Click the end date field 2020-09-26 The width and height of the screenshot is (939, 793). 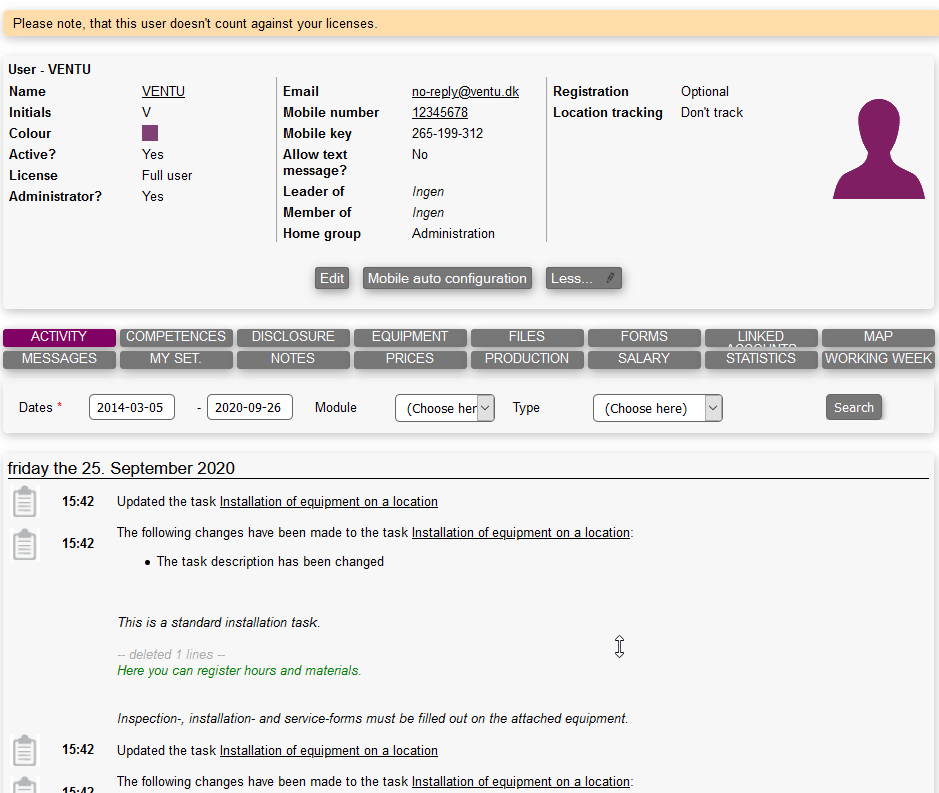click(x=250, y=408)
